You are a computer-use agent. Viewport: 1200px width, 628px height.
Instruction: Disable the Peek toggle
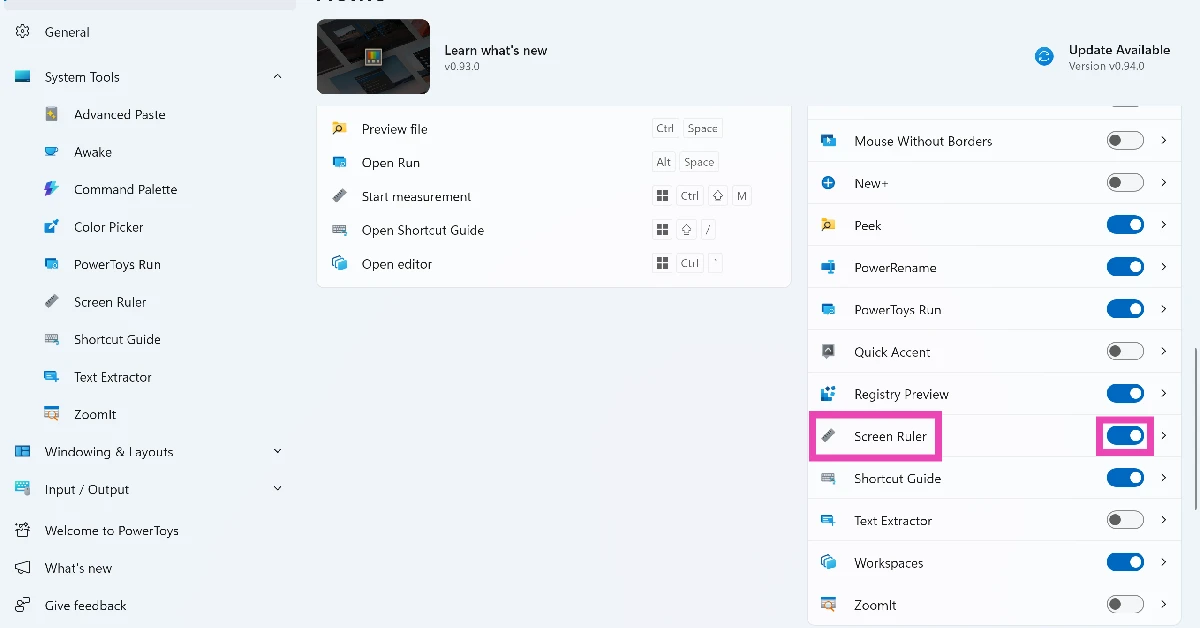point(1125,225)
